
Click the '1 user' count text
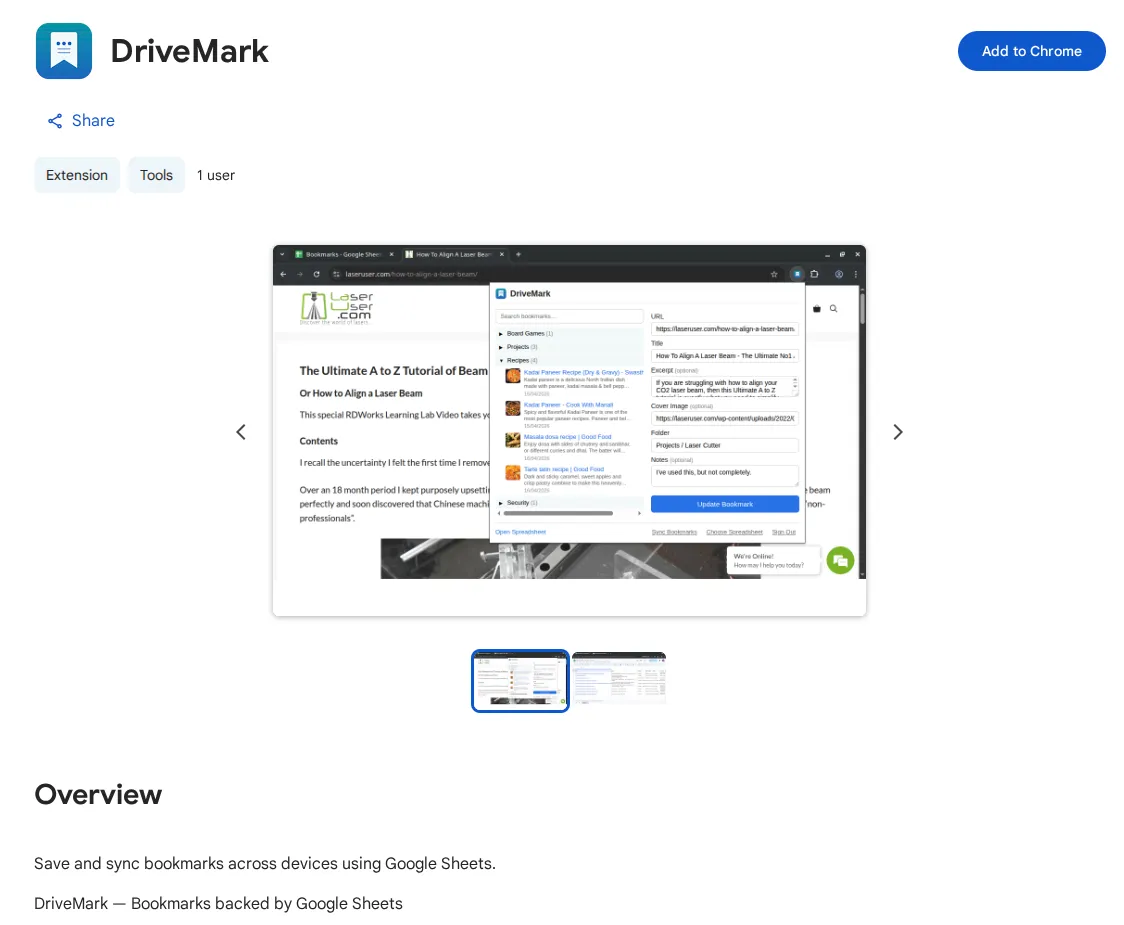click(216, 175)
